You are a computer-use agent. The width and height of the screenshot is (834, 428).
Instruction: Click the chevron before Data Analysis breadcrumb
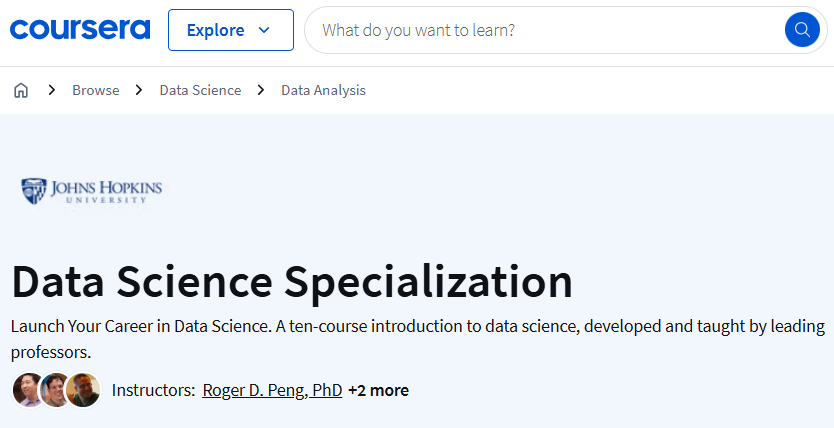(261, 90)
